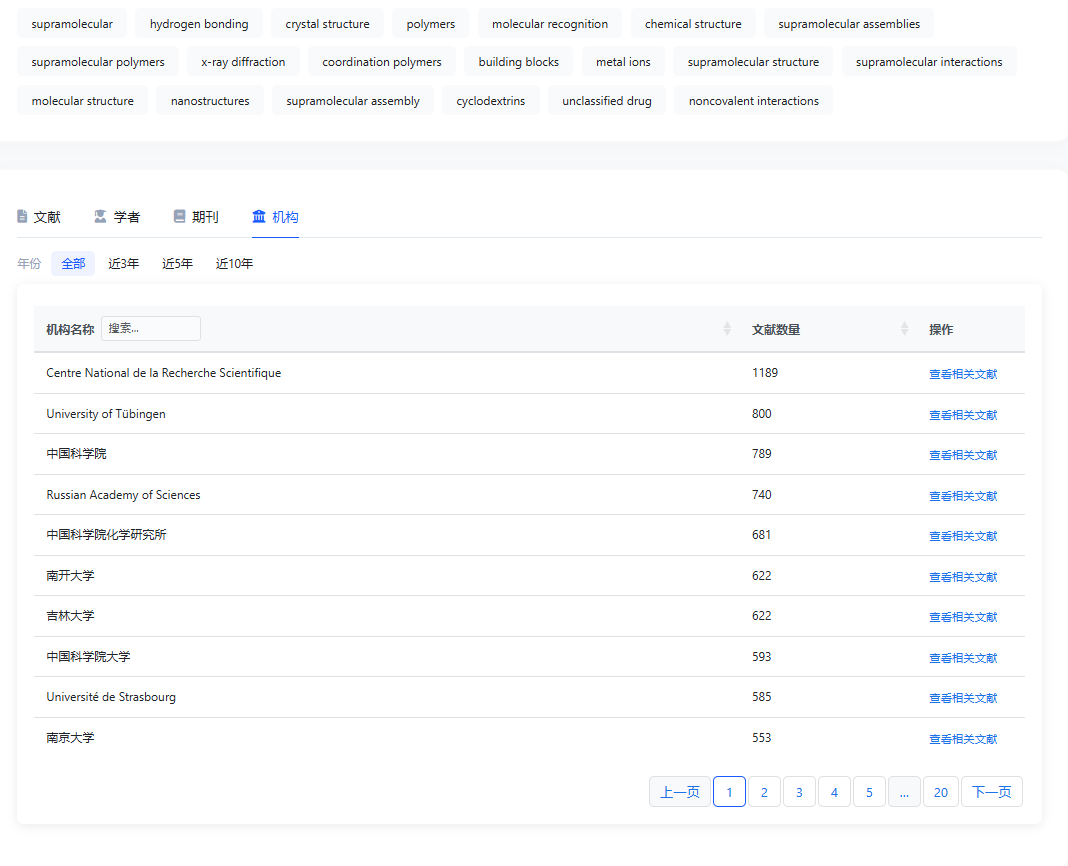Click the 学者 scholar tab icon
The width and height of the screenshot is (1068, 866).
coord(100,217)
